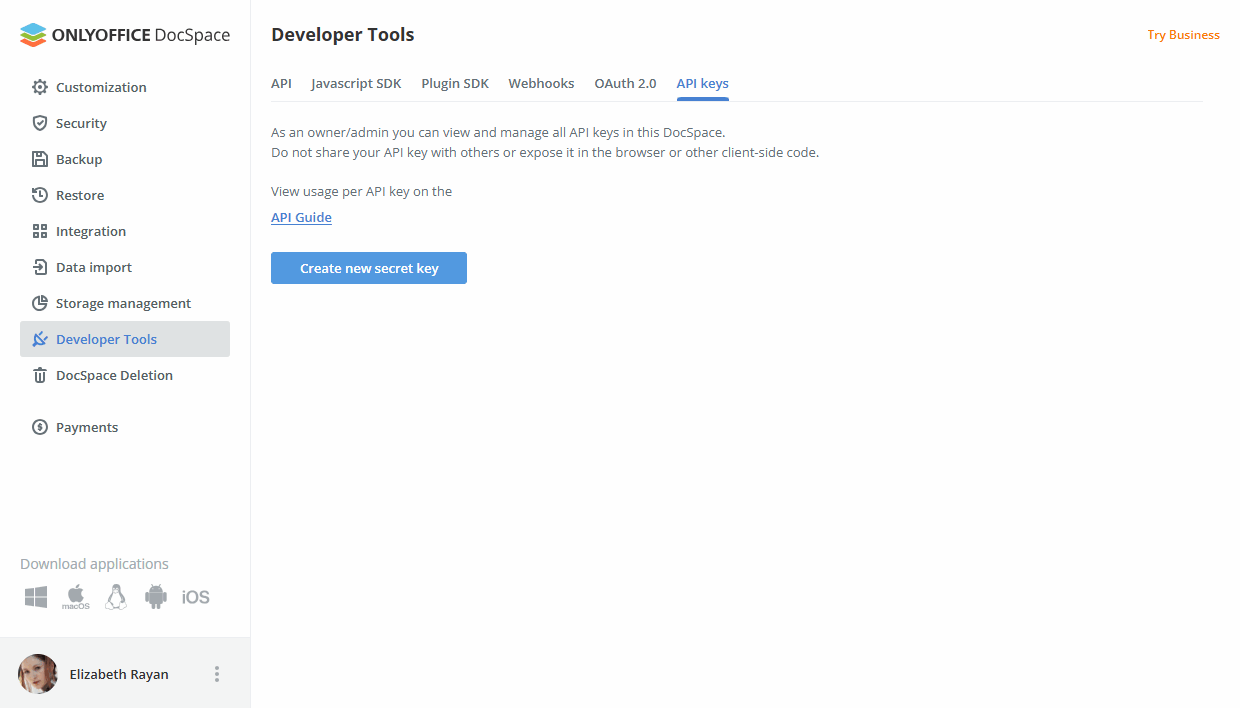1240x708 pixels.
Task: Download the macOS desktop app
Action: pos(76,597)
